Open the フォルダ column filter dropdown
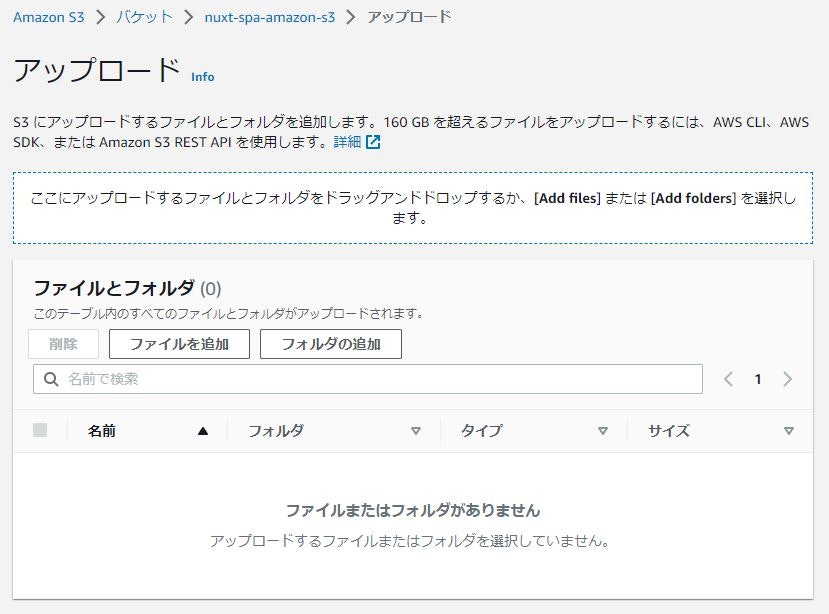 pos(416,431)
